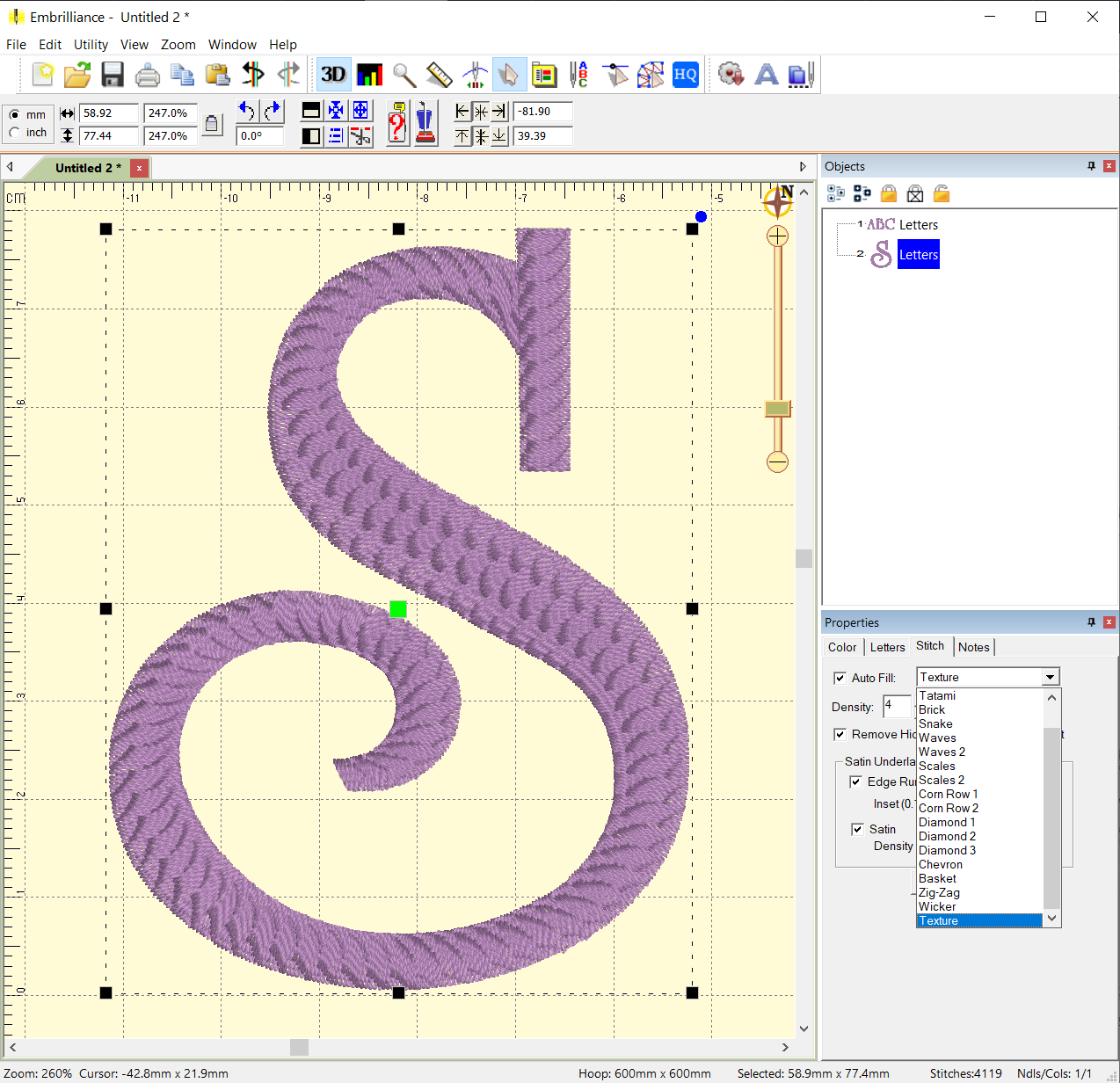Click the rotate right arrow icon

(273, 111)
